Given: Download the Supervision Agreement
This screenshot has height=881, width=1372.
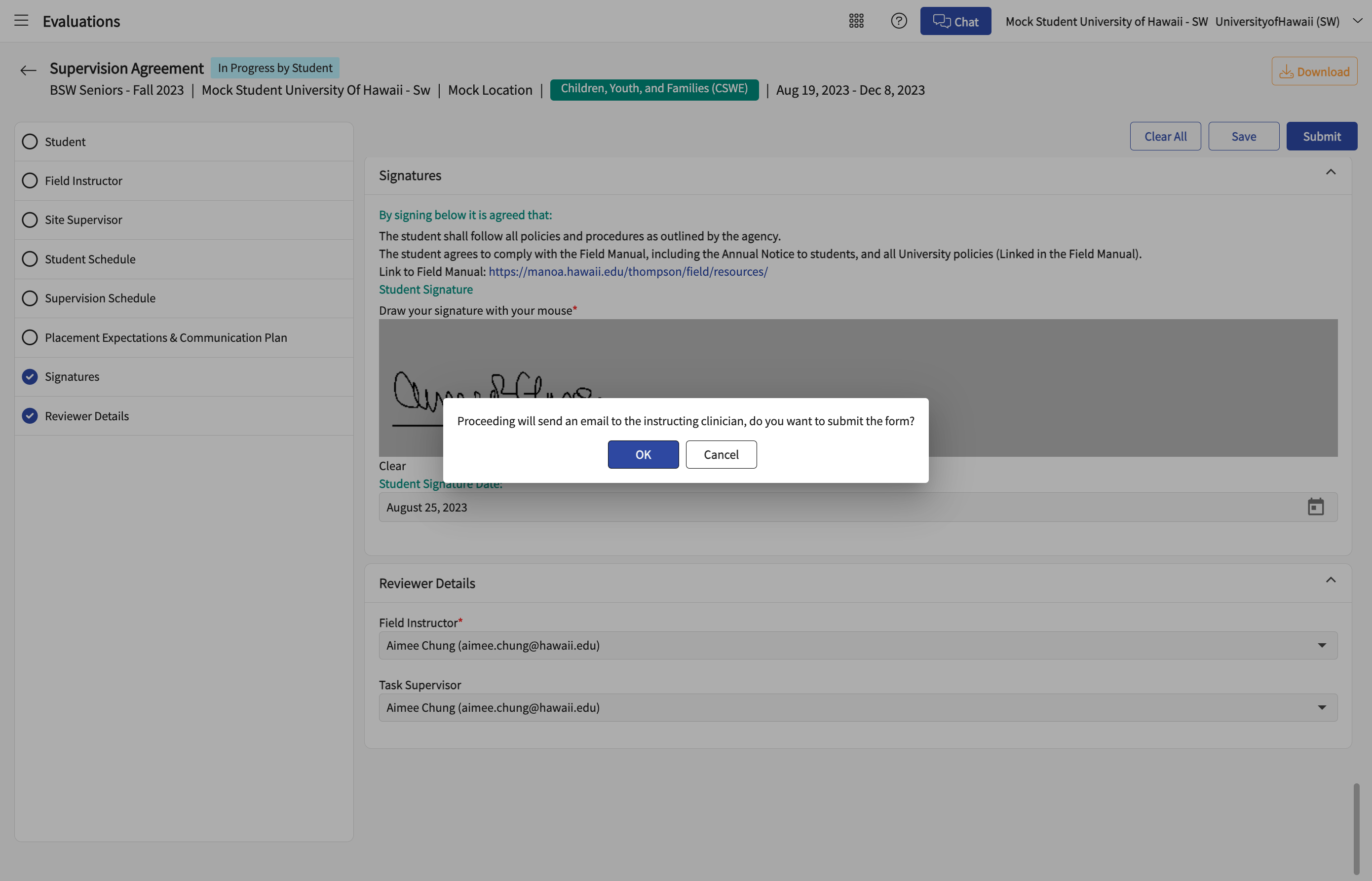Looking at the screenshot, I should pos(1314,72).
